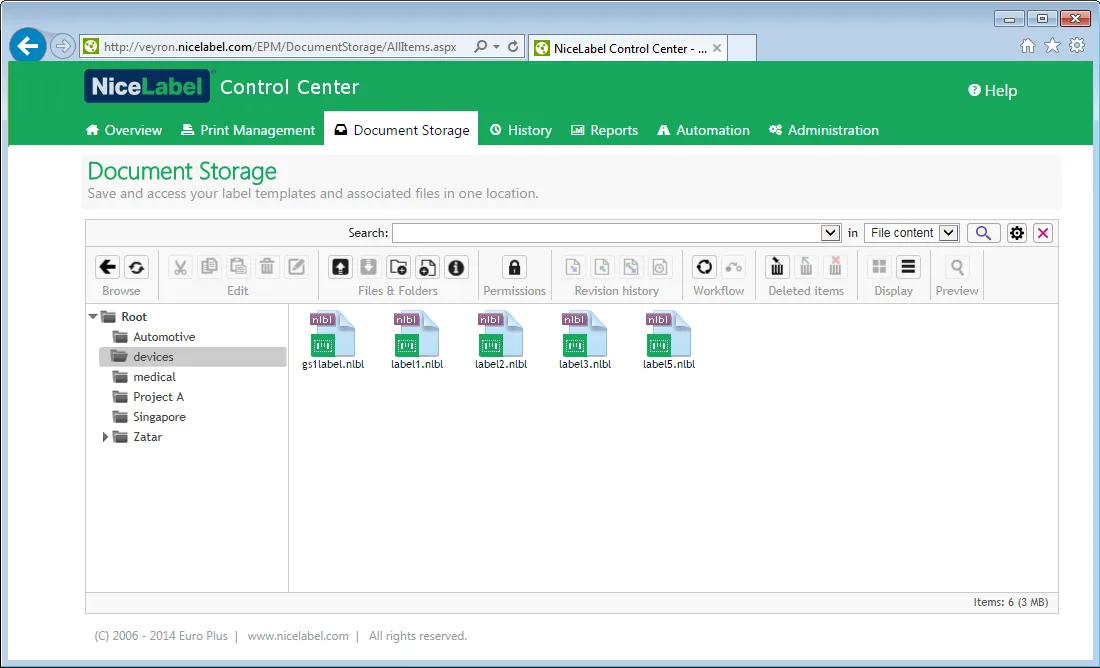The image size is (1100, 668).
Task: Click the Cut scissors icon
Action: pyautogui.click(x=180, y=267)
